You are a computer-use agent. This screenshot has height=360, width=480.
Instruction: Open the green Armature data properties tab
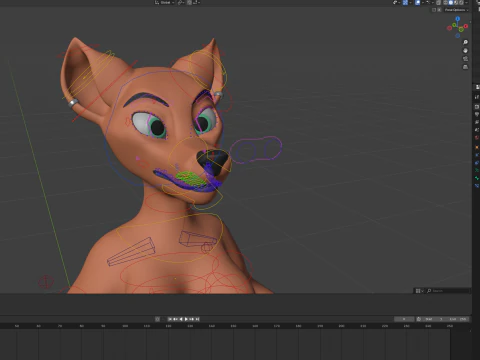coord(477,170)
